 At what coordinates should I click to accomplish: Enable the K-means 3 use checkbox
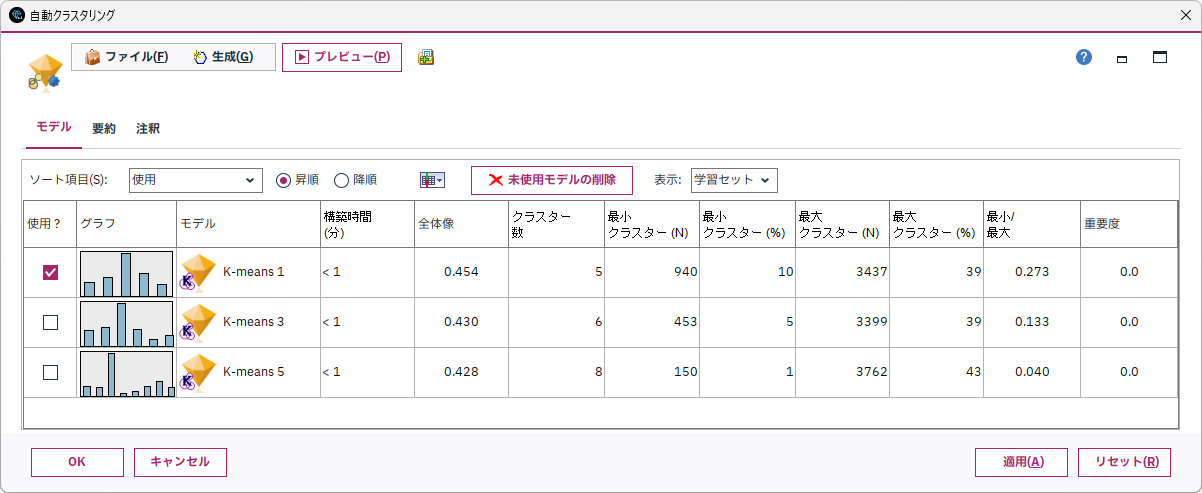(x=50, y=322)
